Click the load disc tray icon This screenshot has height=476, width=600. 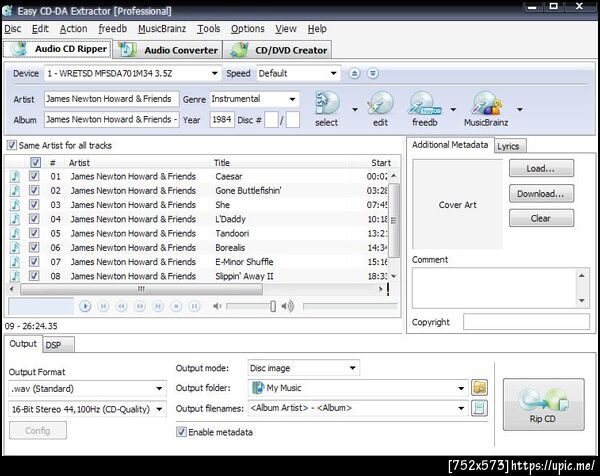[x=373, y=73]
